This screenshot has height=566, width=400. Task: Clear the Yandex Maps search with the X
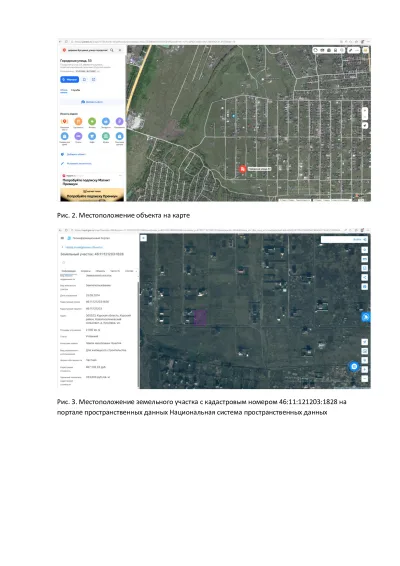[x=120, y=50]
